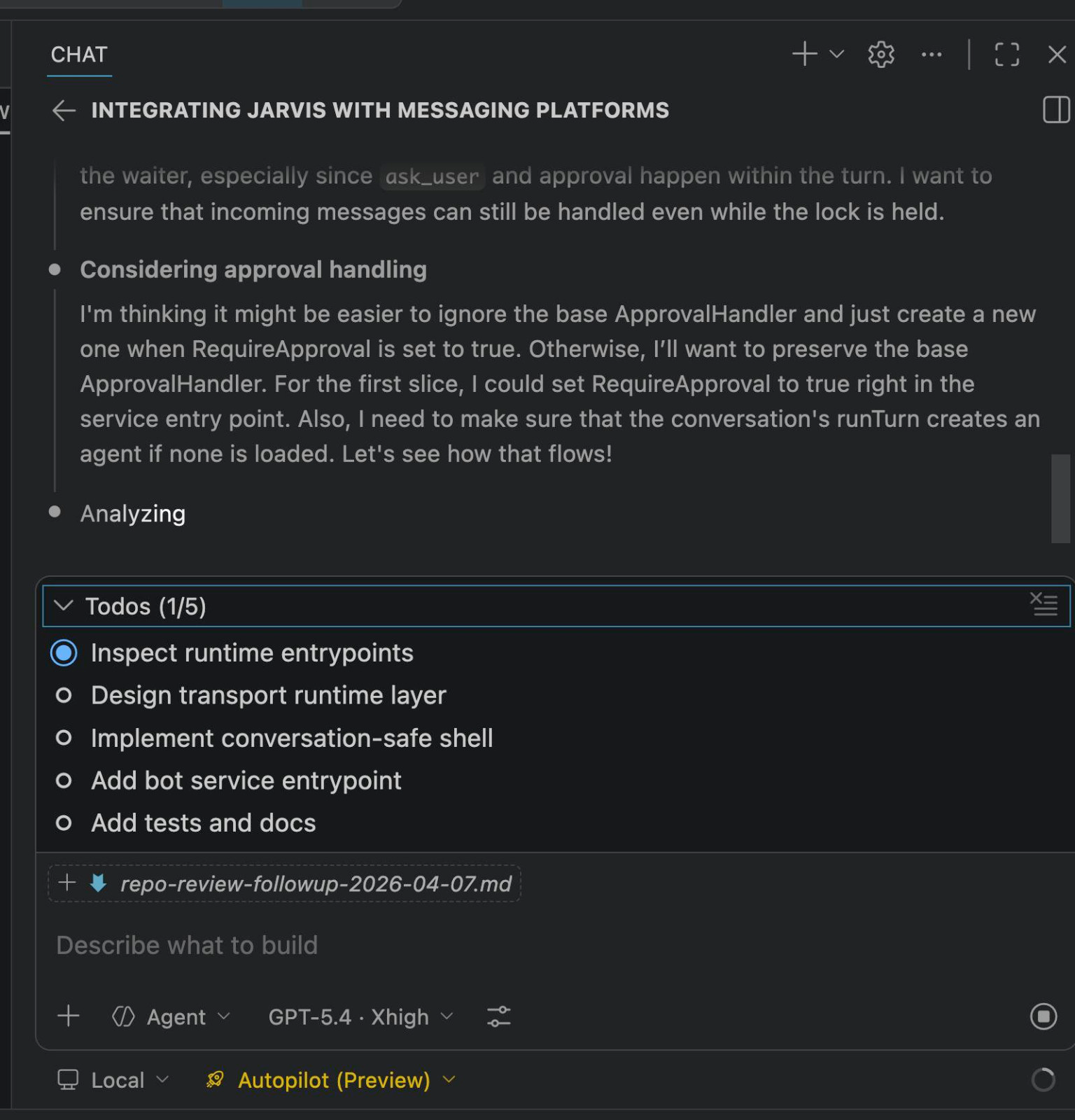
Task: Open the Agent mode dropdown
Action: pos(171,1016)
